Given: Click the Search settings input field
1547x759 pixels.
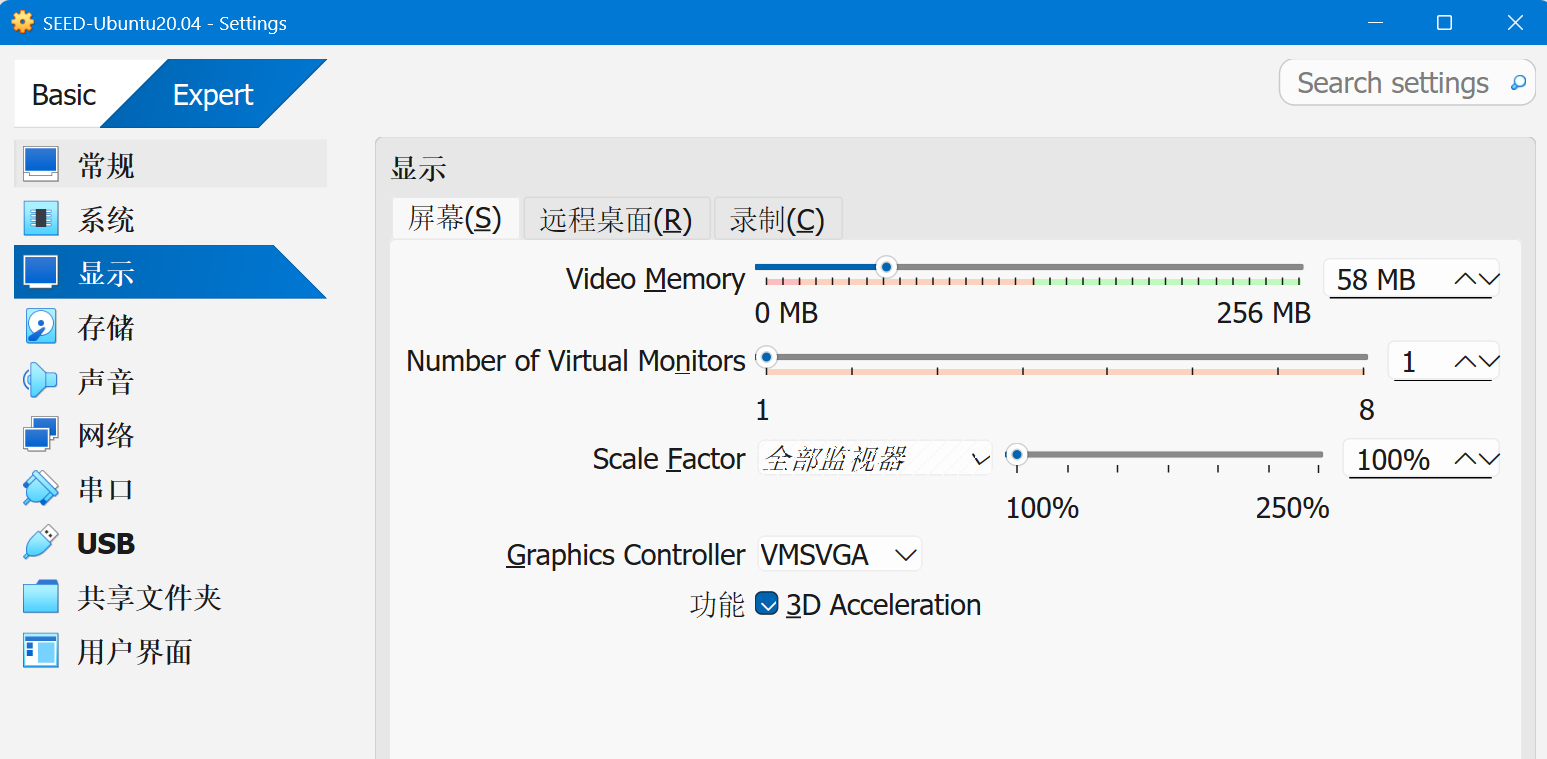Looking at the screenshot, I should pyautogui.click(x=1392, y=83).
